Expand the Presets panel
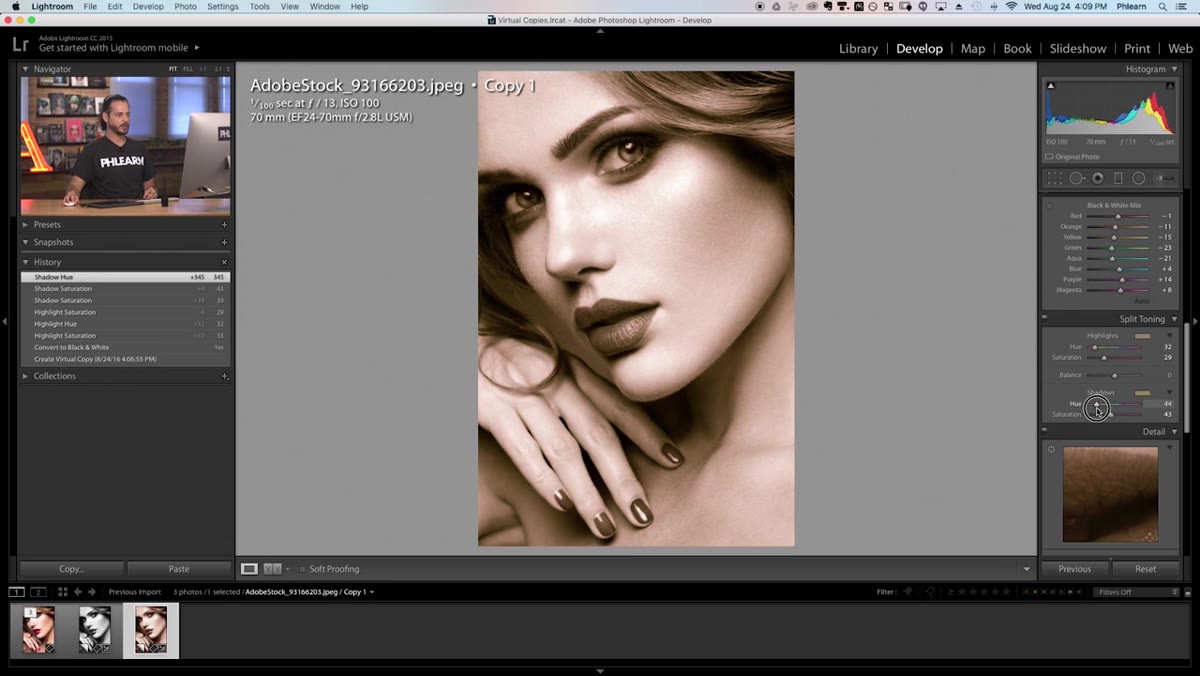Screen dimensions: 1200x676 coord(26,225)
